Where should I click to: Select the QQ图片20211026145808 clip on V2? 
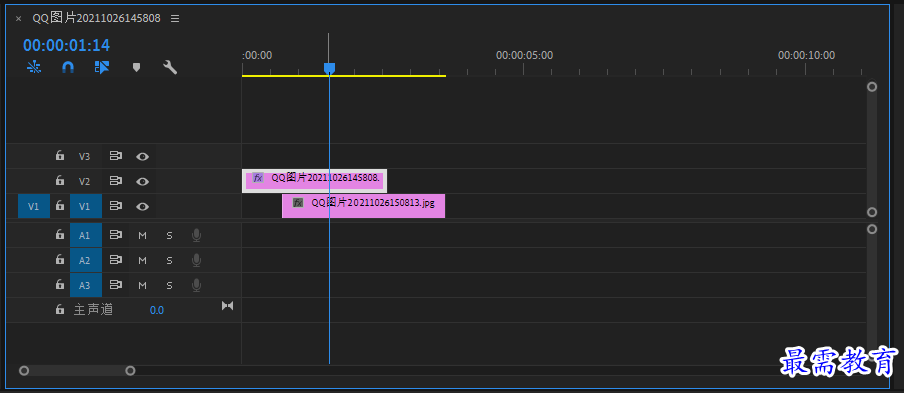point(314,181)
